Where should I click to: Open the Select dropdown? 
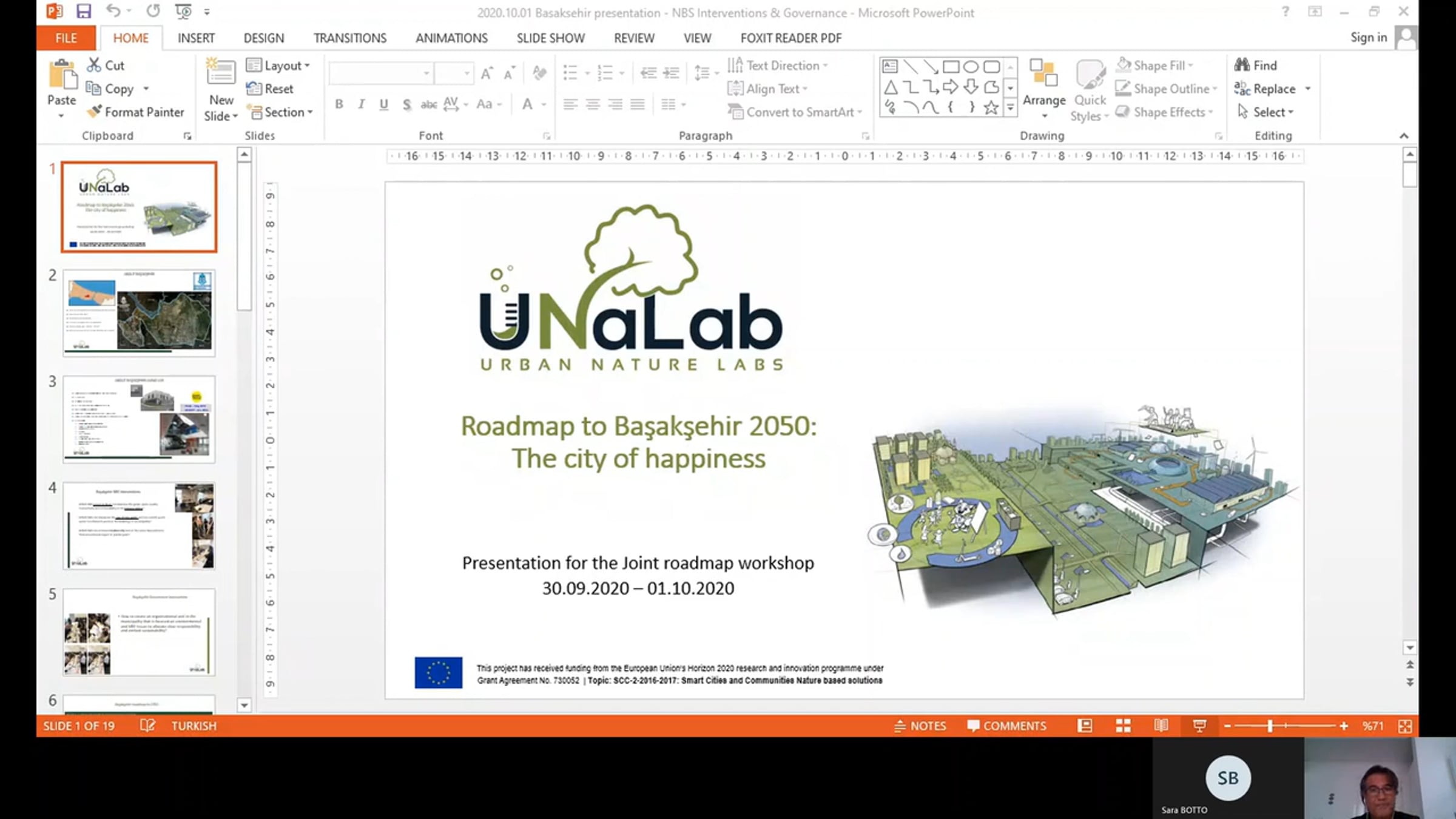tap(1266, 112)
